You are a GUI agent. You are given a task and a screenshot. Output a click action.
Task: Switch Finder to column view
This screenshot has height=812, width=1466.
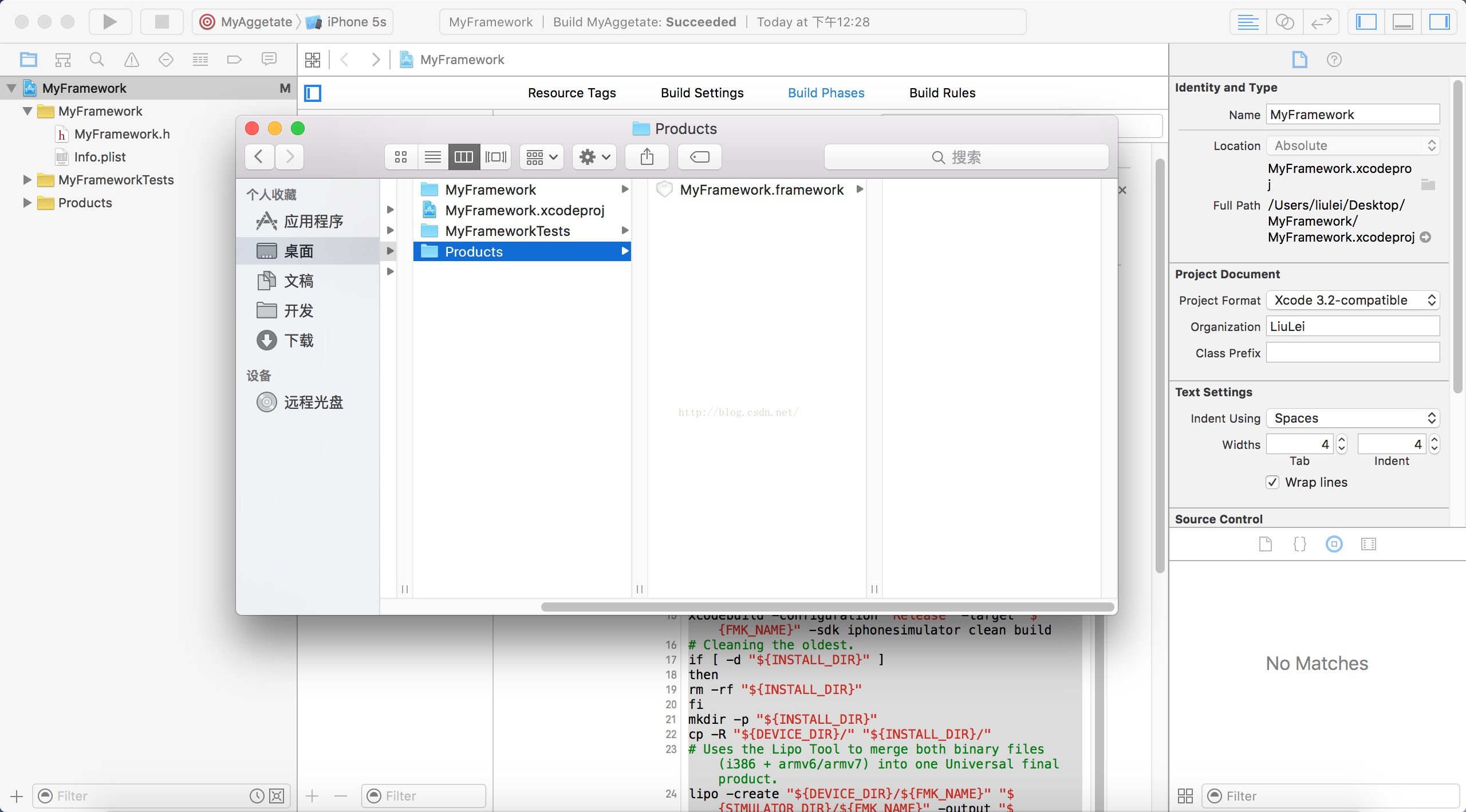click(x=464, y=156)
